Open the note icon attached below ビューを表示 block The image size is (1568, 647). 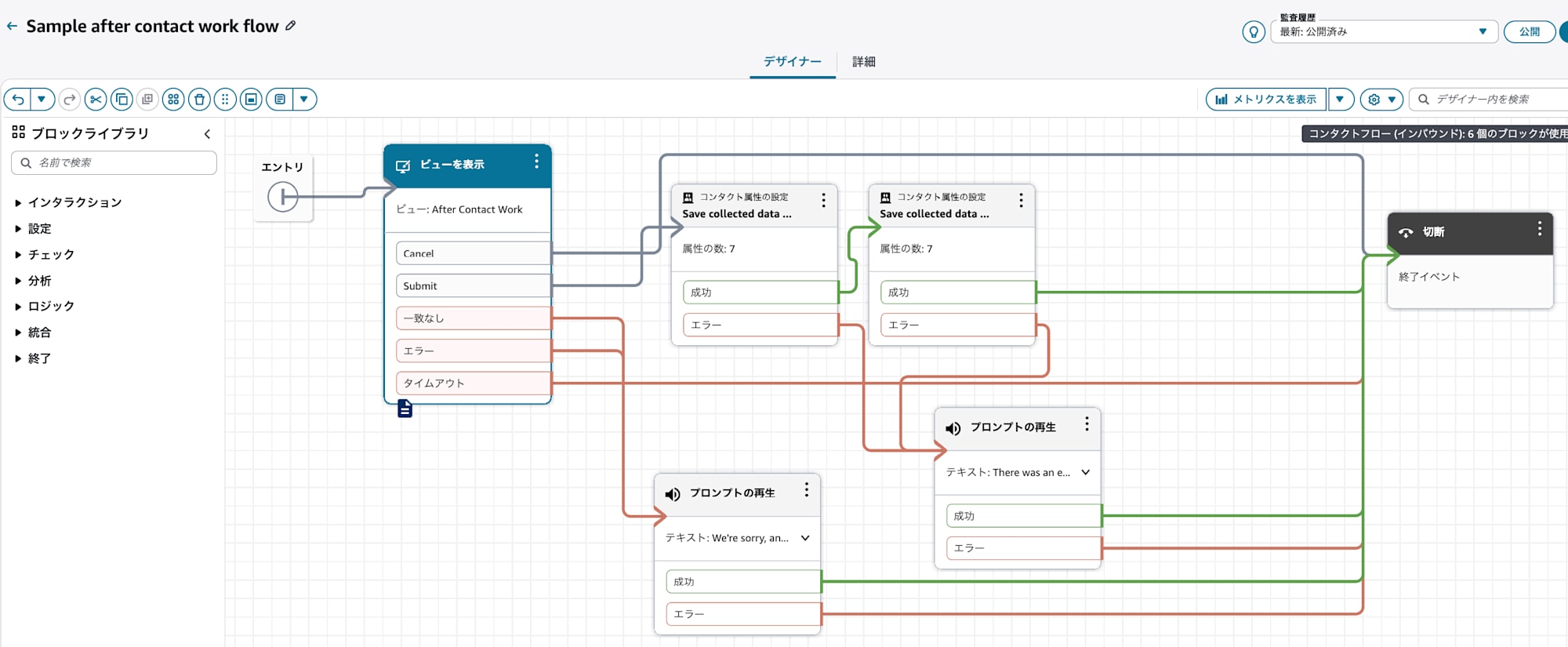point(405,409)
